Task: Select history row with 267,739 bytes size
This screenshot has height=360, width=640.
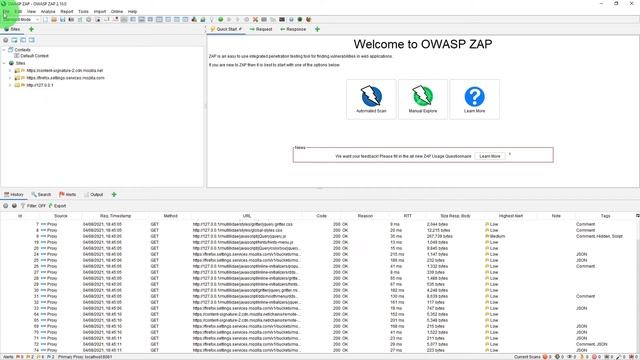Action: [x=318, y=236]
